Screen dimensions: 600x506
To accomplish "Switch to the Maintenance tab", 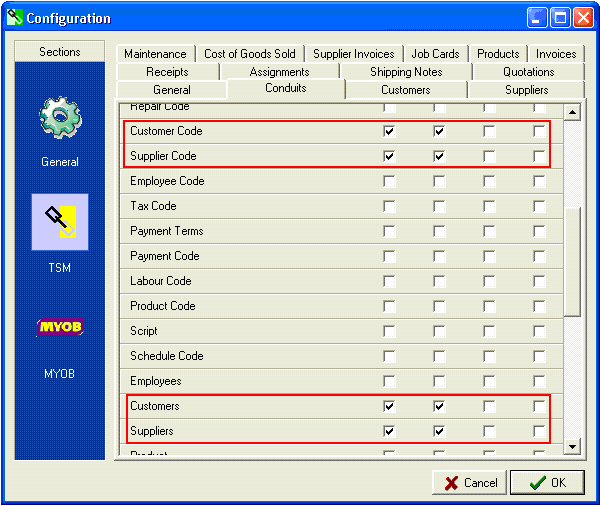I will [155, 54].
